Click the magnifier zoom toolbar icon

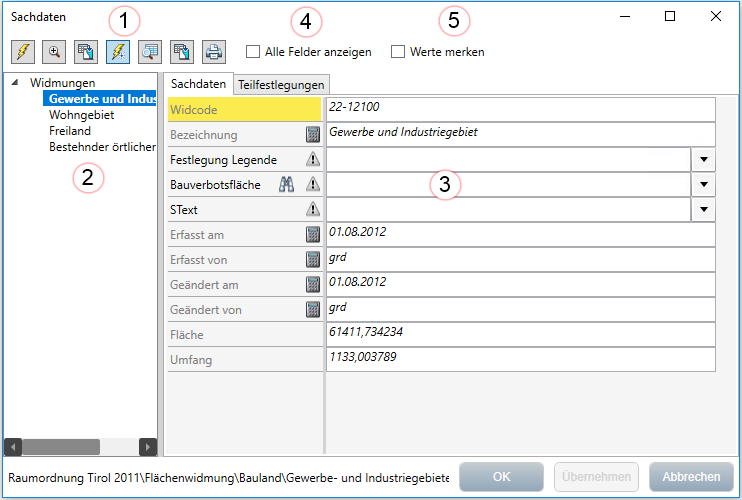55,52
